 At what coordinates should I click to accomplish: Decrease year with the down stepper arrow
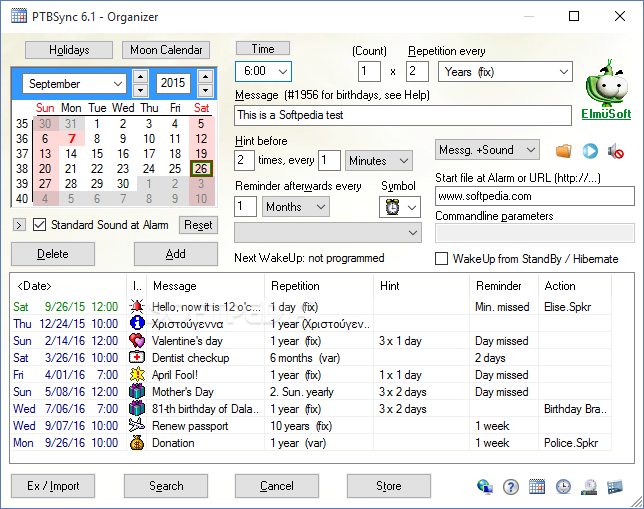point(205,90)
